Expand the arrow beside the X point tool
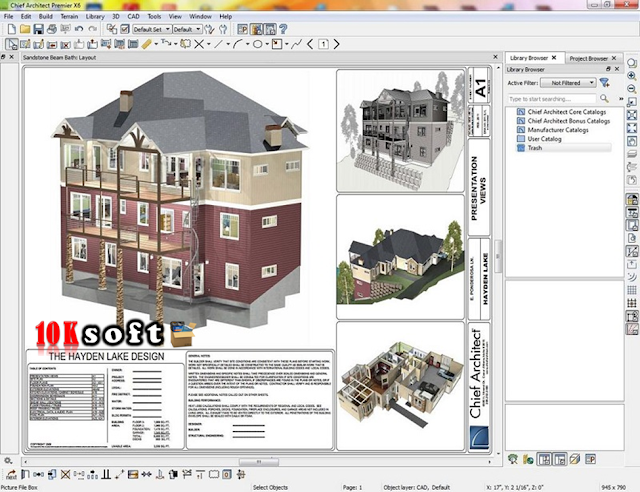The width and height of the screenshot is (640, 492). pyautogui.click(x=208, y=45)
